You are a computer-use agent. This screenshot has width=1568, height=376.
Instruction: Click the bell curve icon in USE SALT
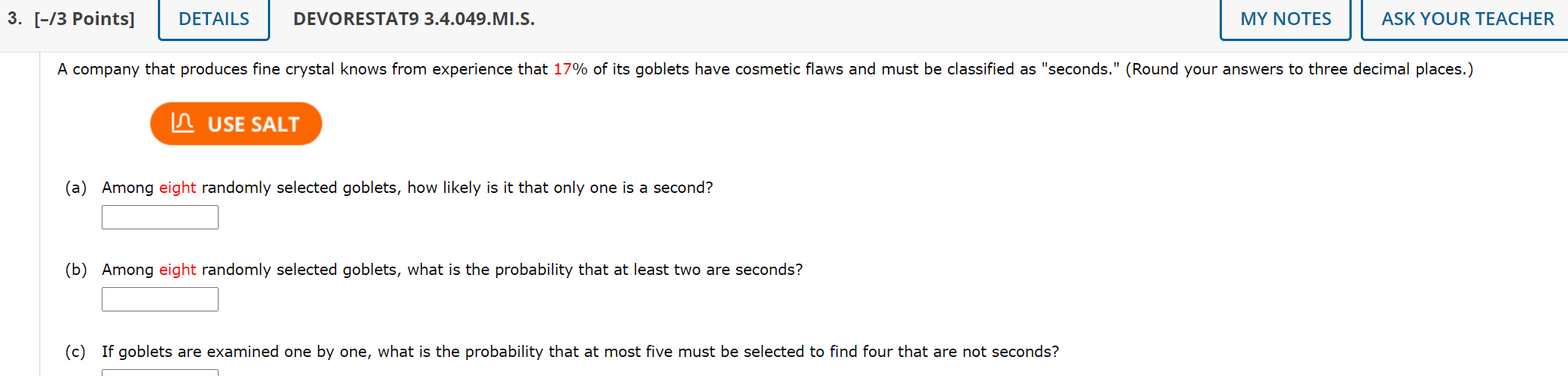(x=183, y=122)
